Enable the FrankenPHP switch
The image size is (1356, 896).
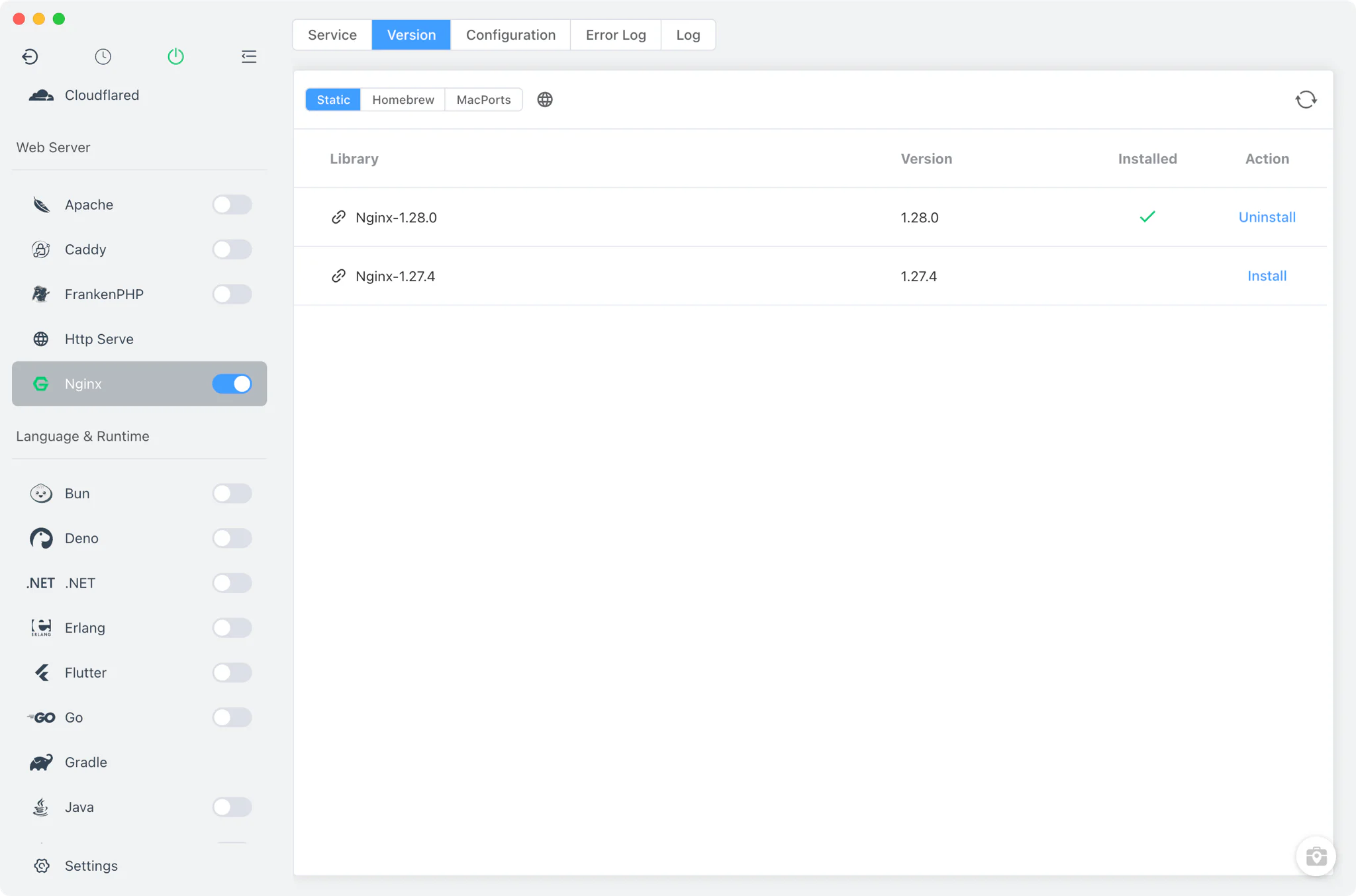(232, 294)
